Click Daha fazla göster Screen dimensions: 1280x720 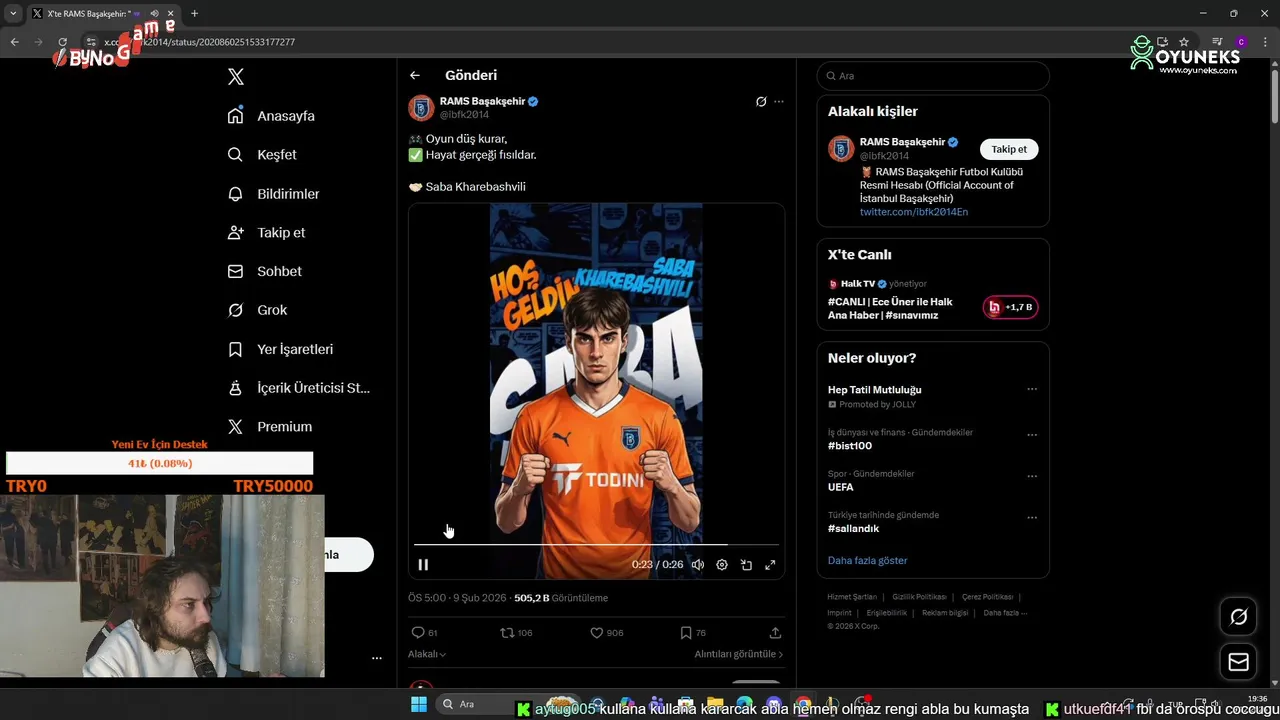tap(868, 561)
